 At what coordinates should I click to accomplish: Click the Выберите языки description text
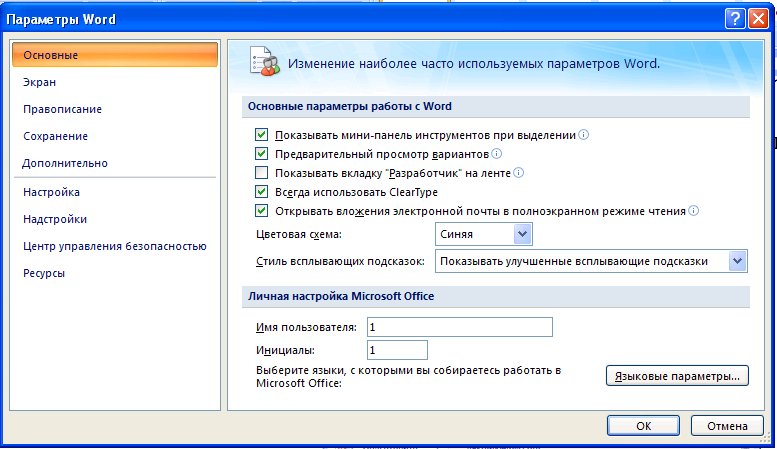(408, 377)
